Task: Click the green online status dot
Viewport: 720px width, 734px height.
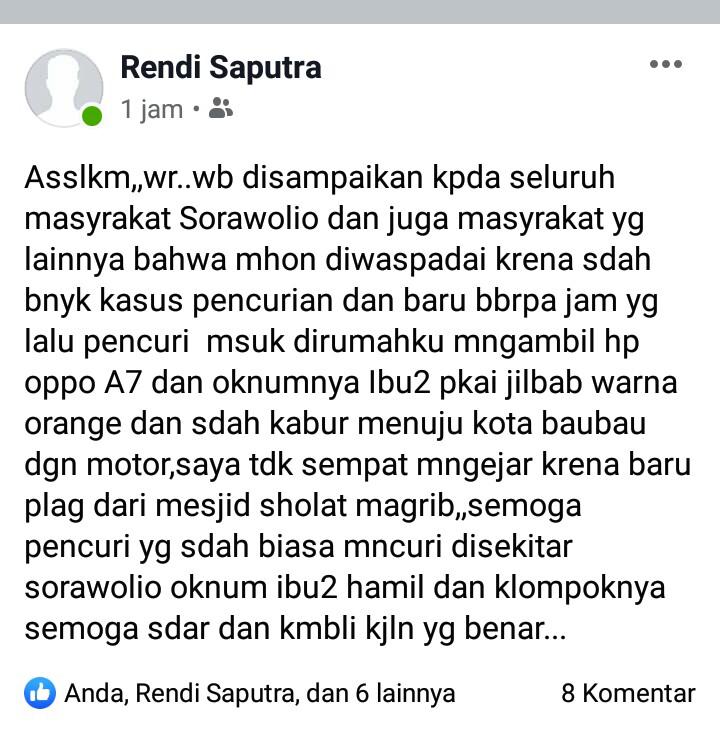Action: coord(92,116)
